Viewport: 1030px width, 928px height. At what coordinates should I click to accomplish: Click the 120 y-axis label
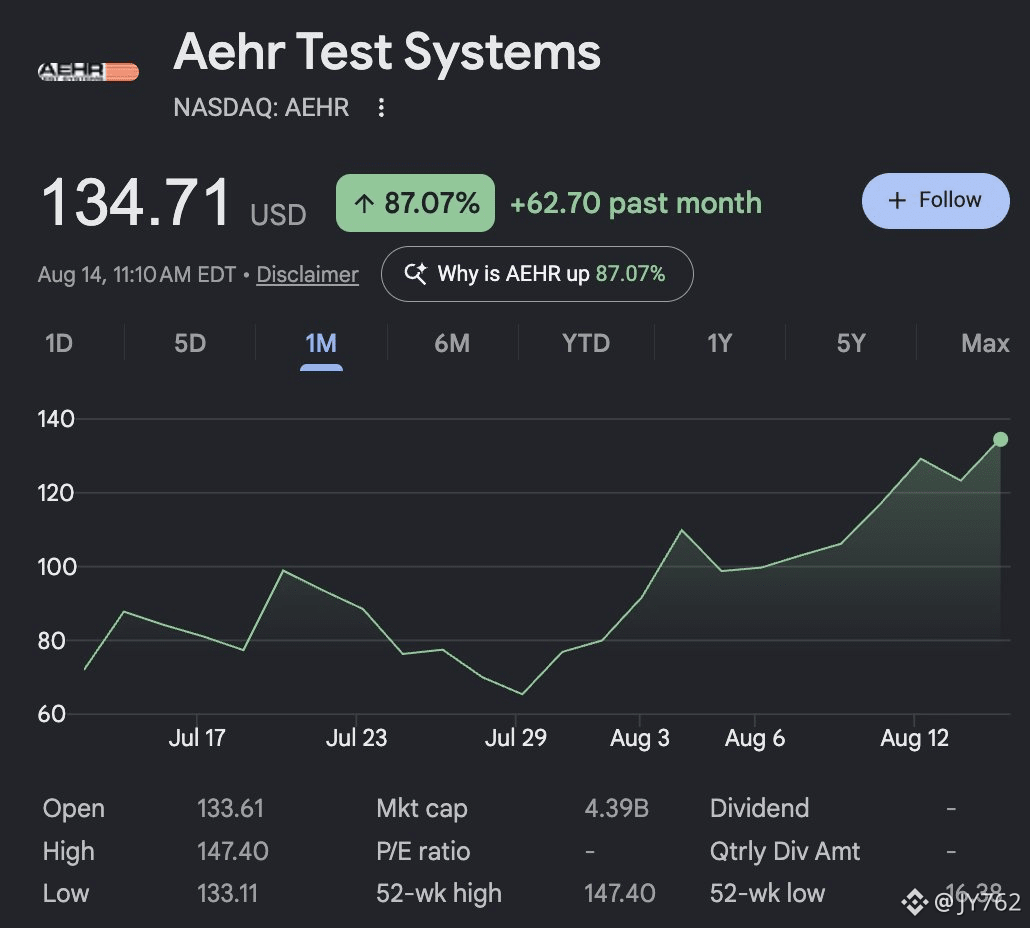pos(56,493)
